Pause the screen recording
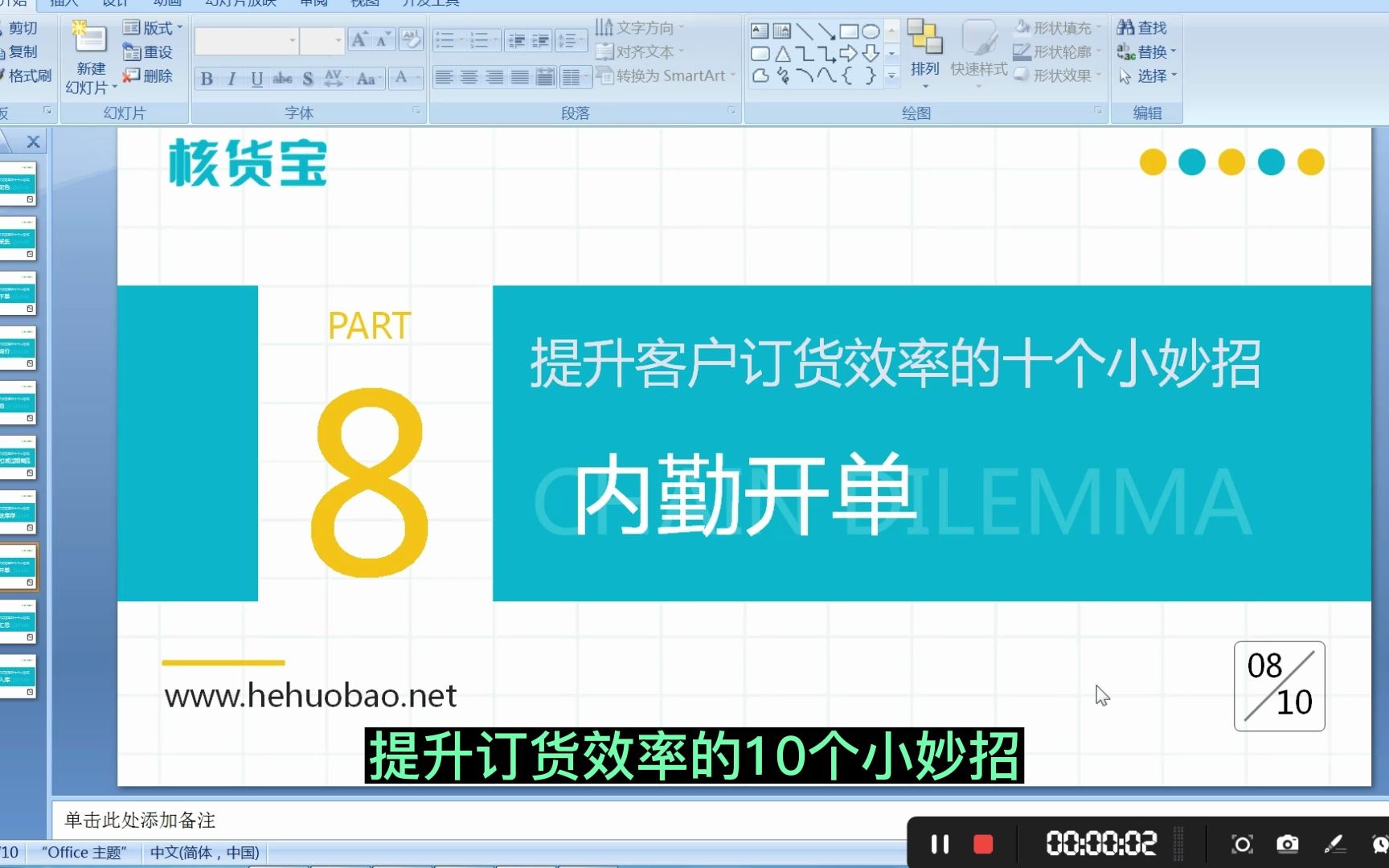The width and height of the screenshot is (1389, 868). (x=940, y=844)
